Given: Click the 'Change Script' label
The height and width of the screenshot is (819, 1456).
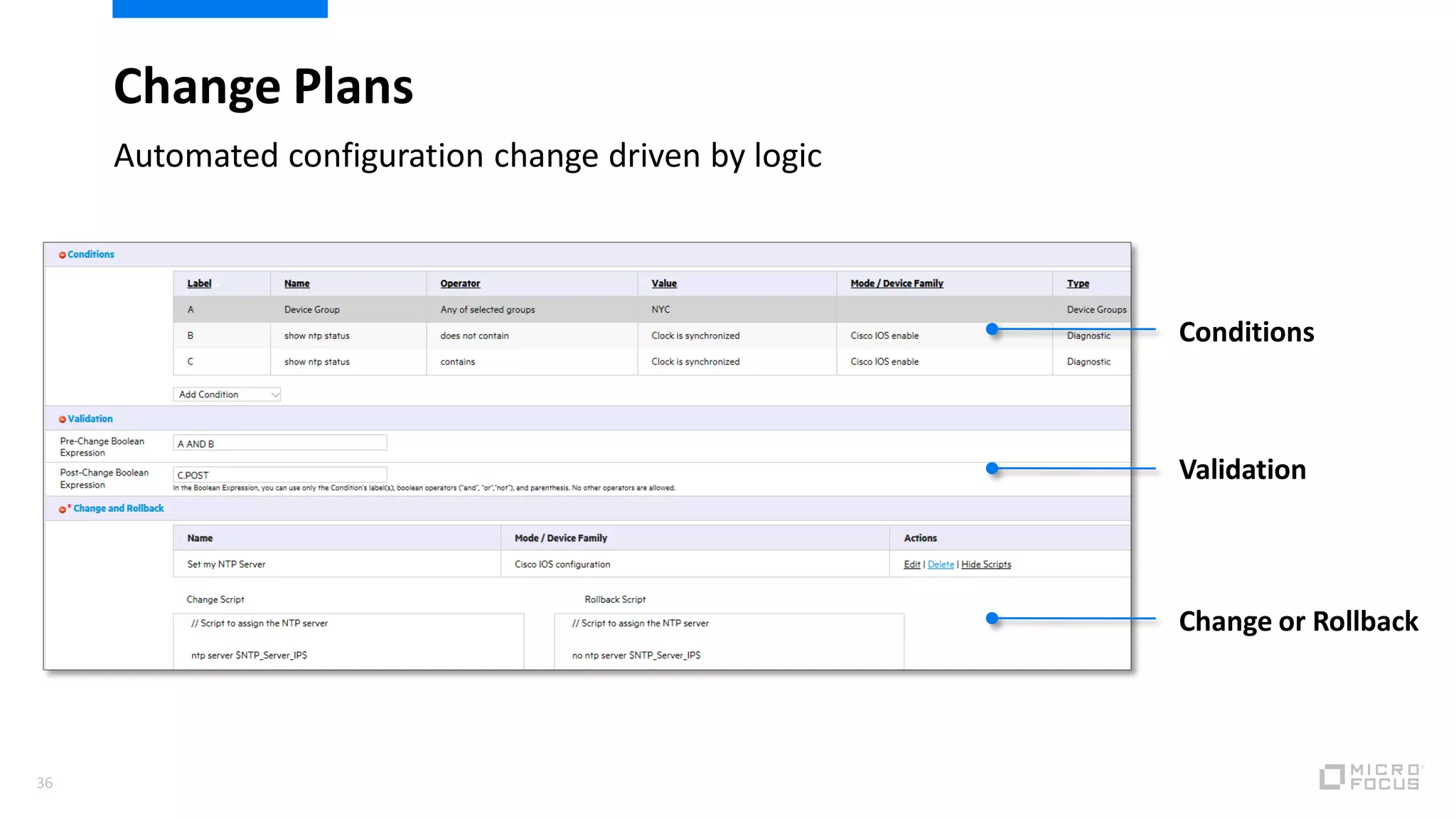Looking at the screenshot, I should (x=215, y=599).
